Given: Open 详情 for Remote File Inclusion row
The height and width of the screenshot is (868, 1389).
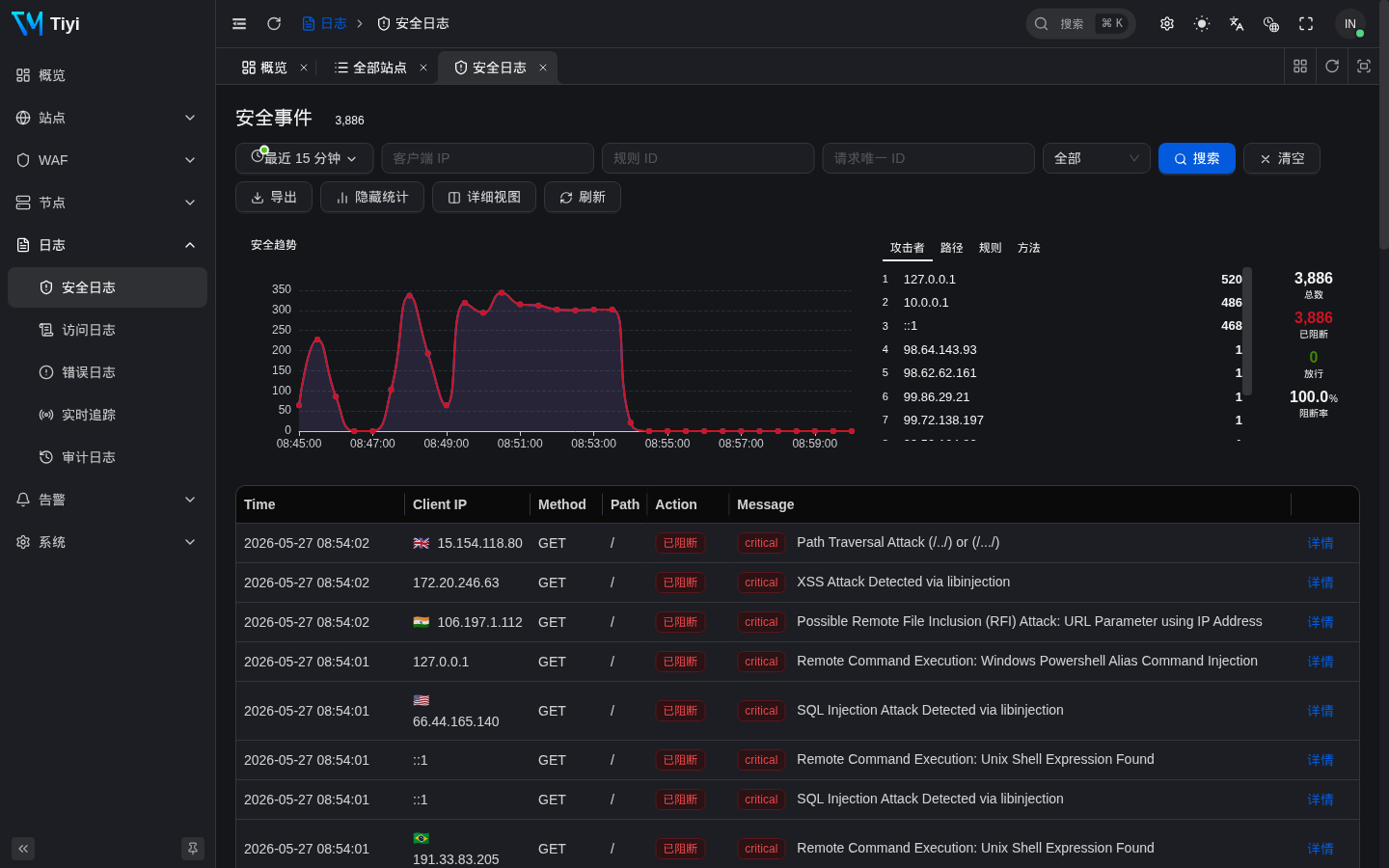Looking at the screenshot, I should pos(1321,622).
